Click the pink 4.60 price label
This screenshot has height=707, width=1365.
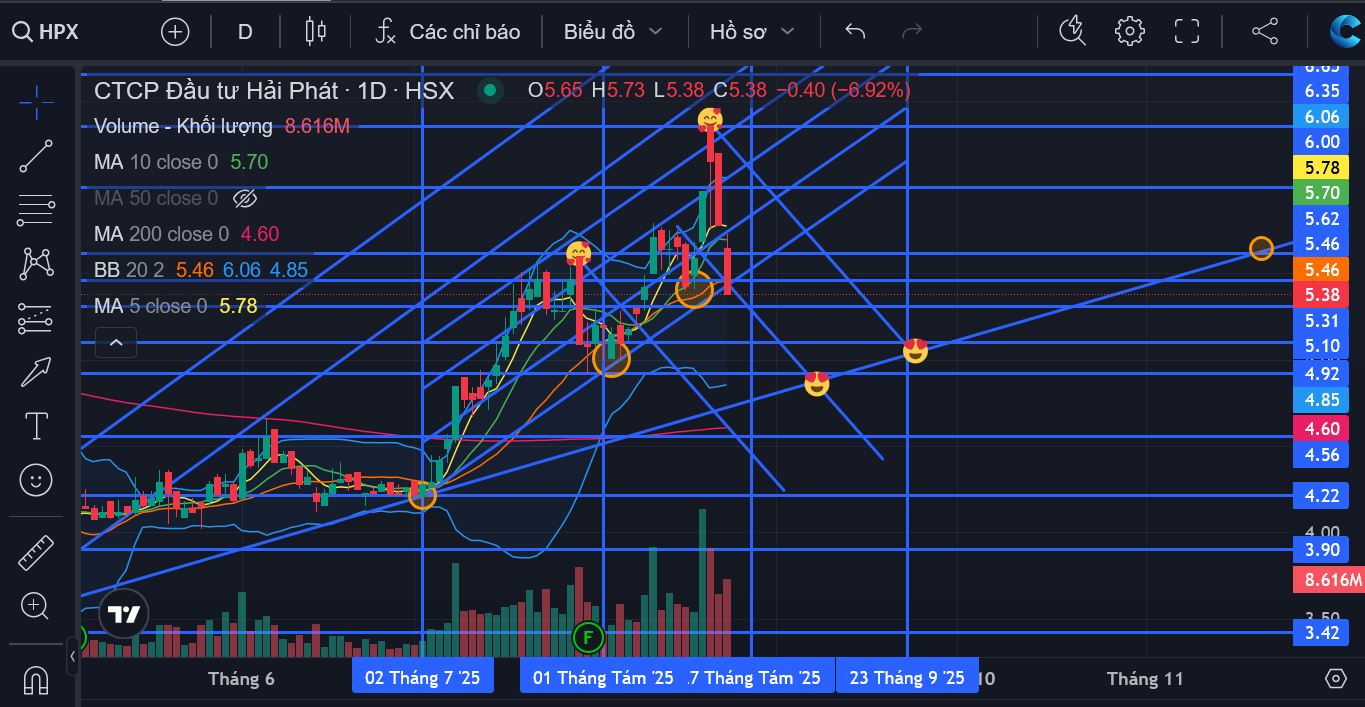pos(1322,429)
